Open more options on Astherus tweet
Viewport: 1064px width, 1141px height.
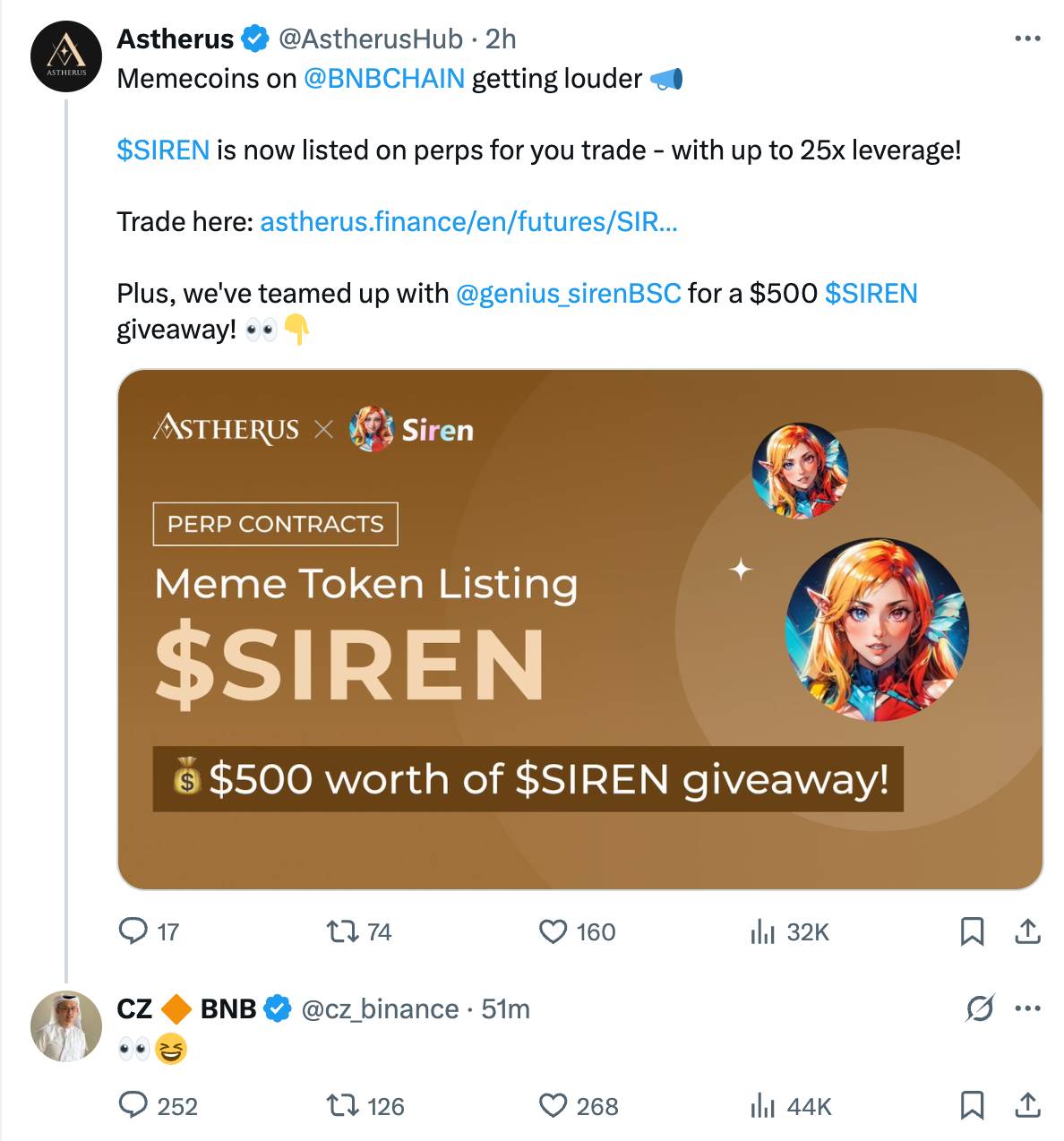pos(1027,39)
